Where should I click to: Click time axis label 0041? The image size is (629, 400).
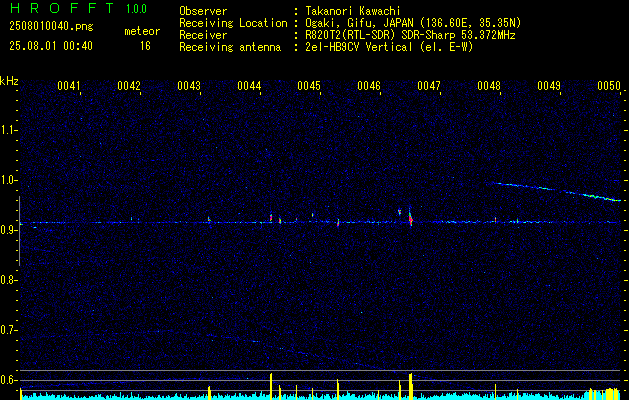point(69,85)
